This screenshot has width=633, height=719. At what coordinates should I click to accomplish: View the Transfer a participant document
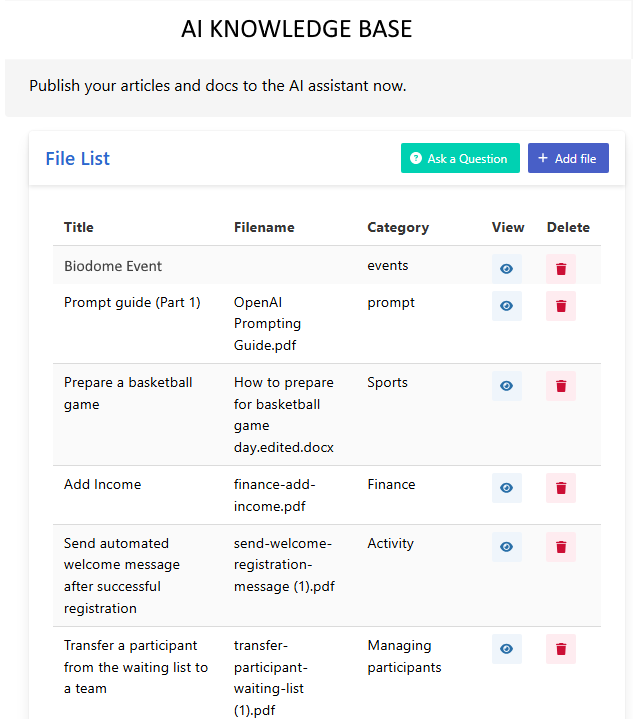click(506, 649)
